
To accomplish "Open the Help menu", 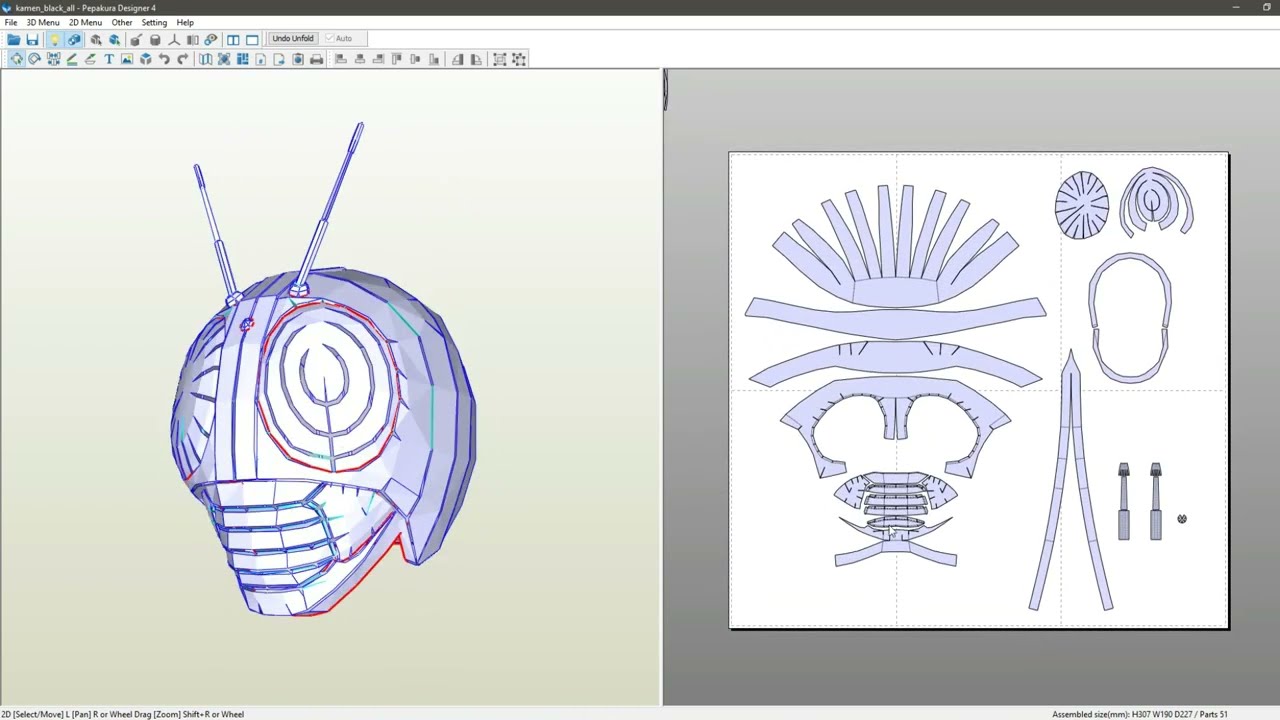I will [185, 22].
